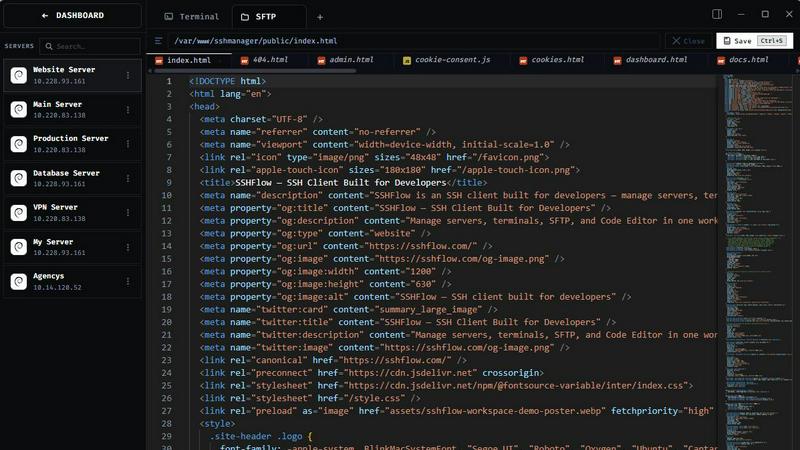Open options menu for Website Server
800x450 pixels.
pyautogui.click(x=128, y=76)
